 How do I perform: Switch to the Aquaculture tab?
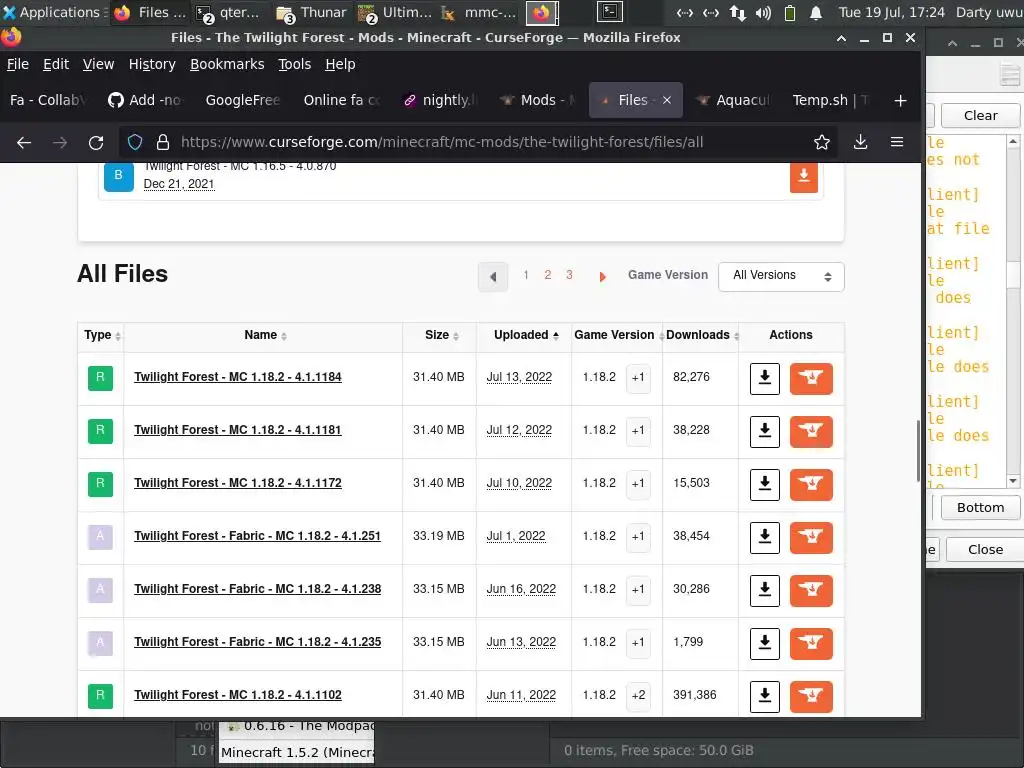click(x=733, y=101)
